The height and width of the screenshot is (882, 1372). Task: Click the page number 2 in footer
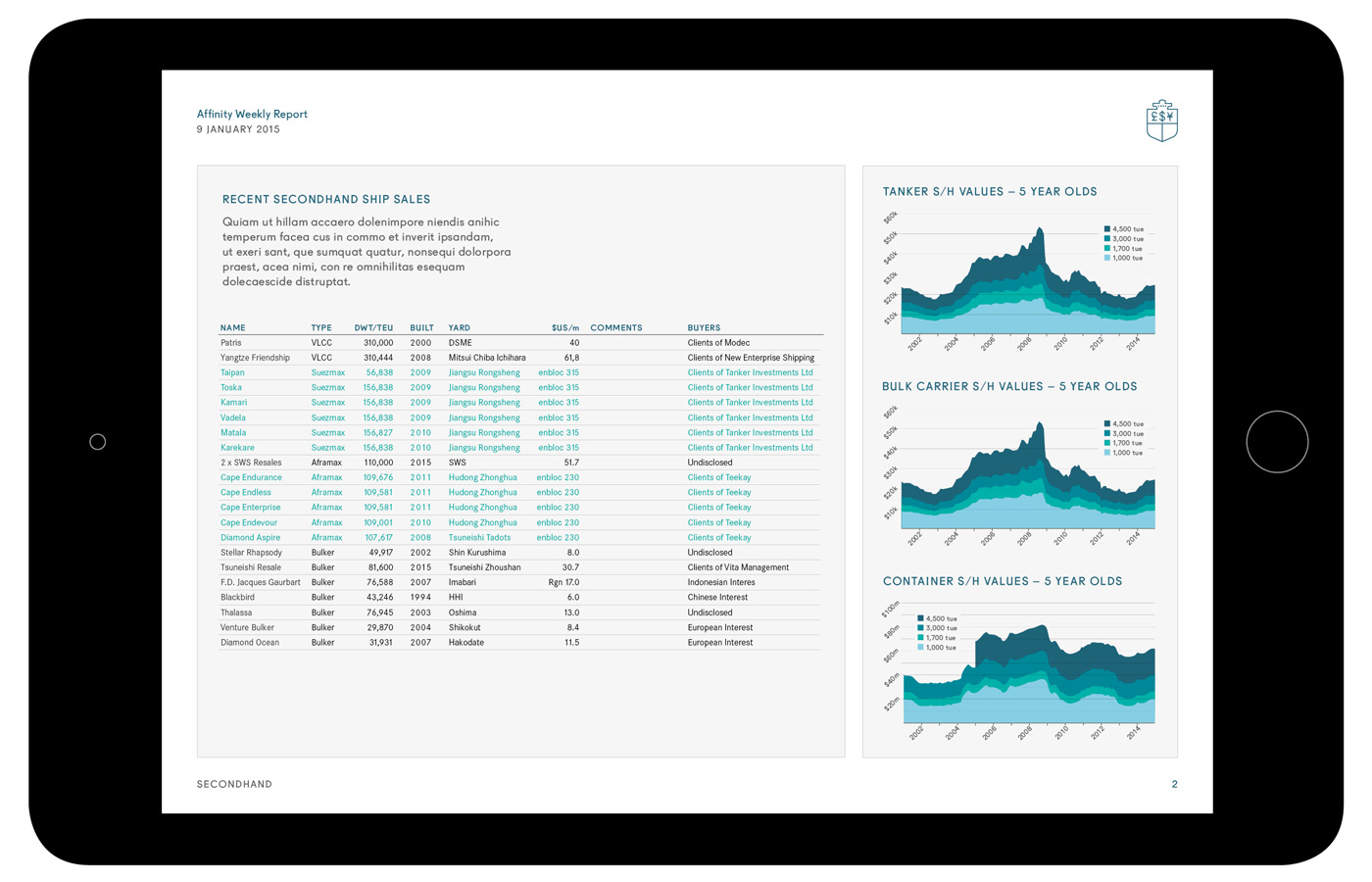click(x=1174, y=784)
